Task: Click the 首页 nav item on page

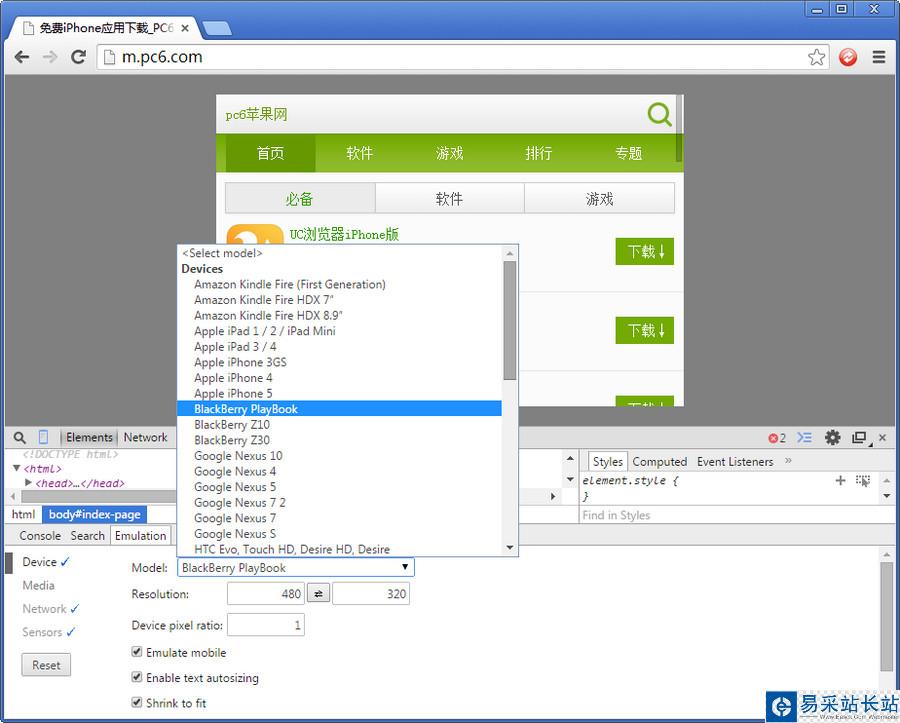Action: (x=270, y=153)
